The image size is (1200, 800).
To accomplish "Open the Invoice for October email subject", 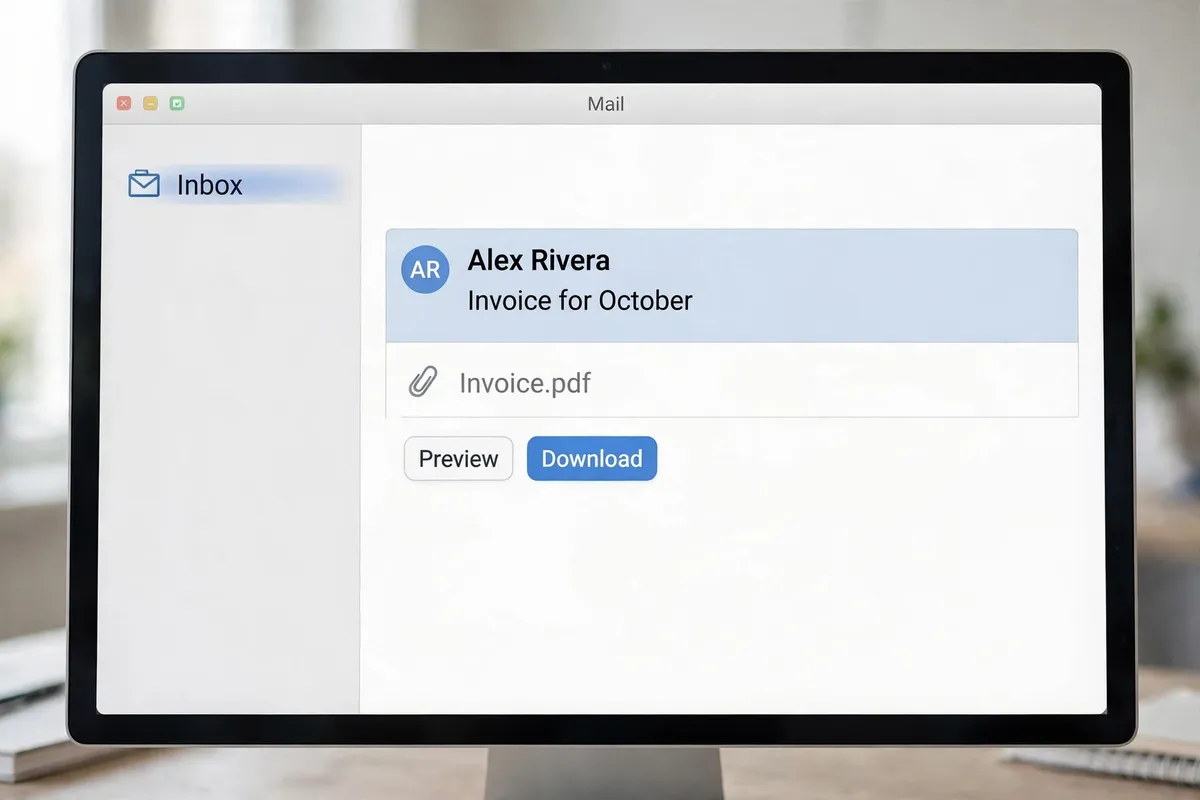I will point(580,300).
